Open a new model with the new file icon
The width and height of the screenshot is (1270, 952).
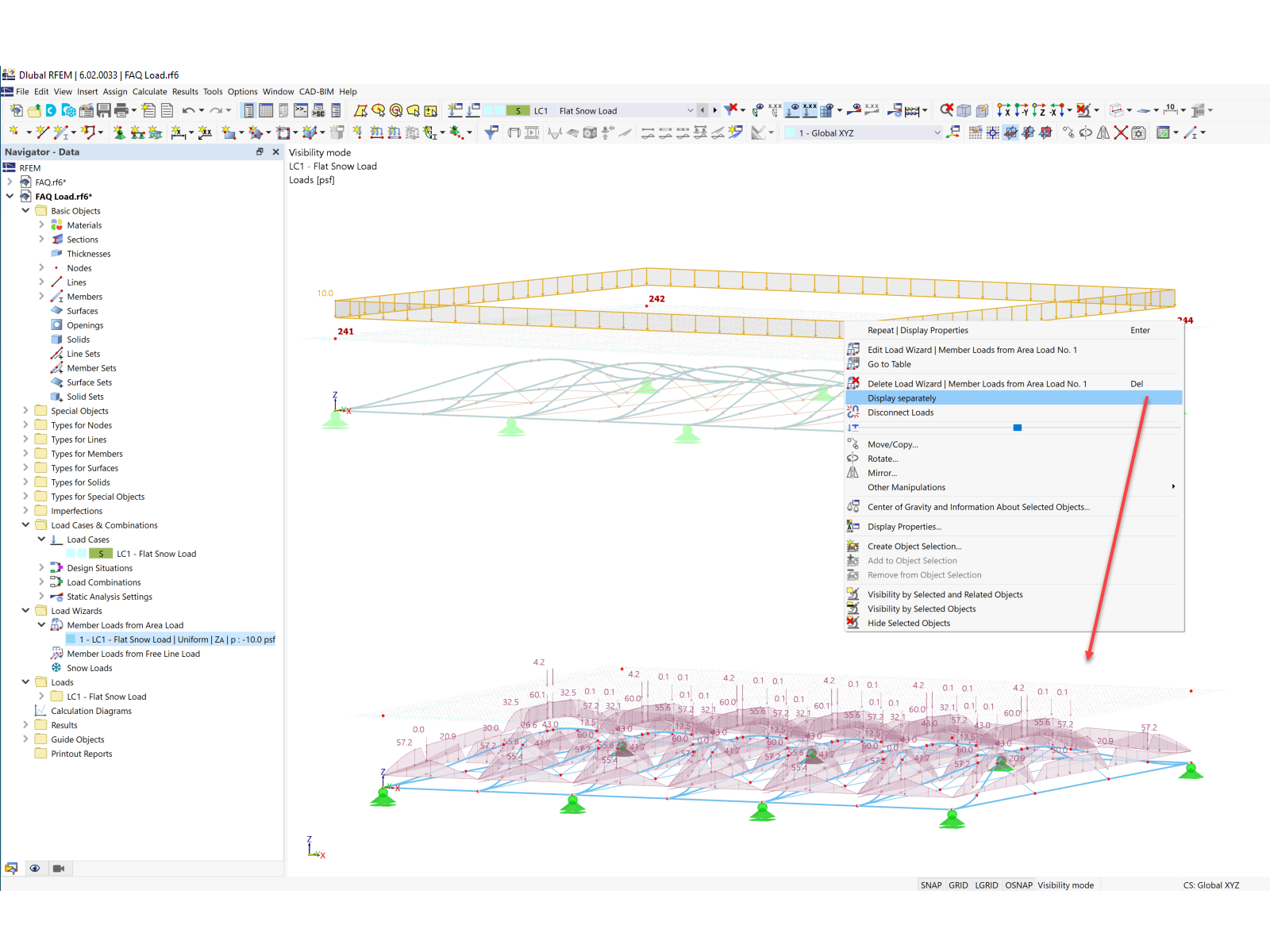click(17, 110)
